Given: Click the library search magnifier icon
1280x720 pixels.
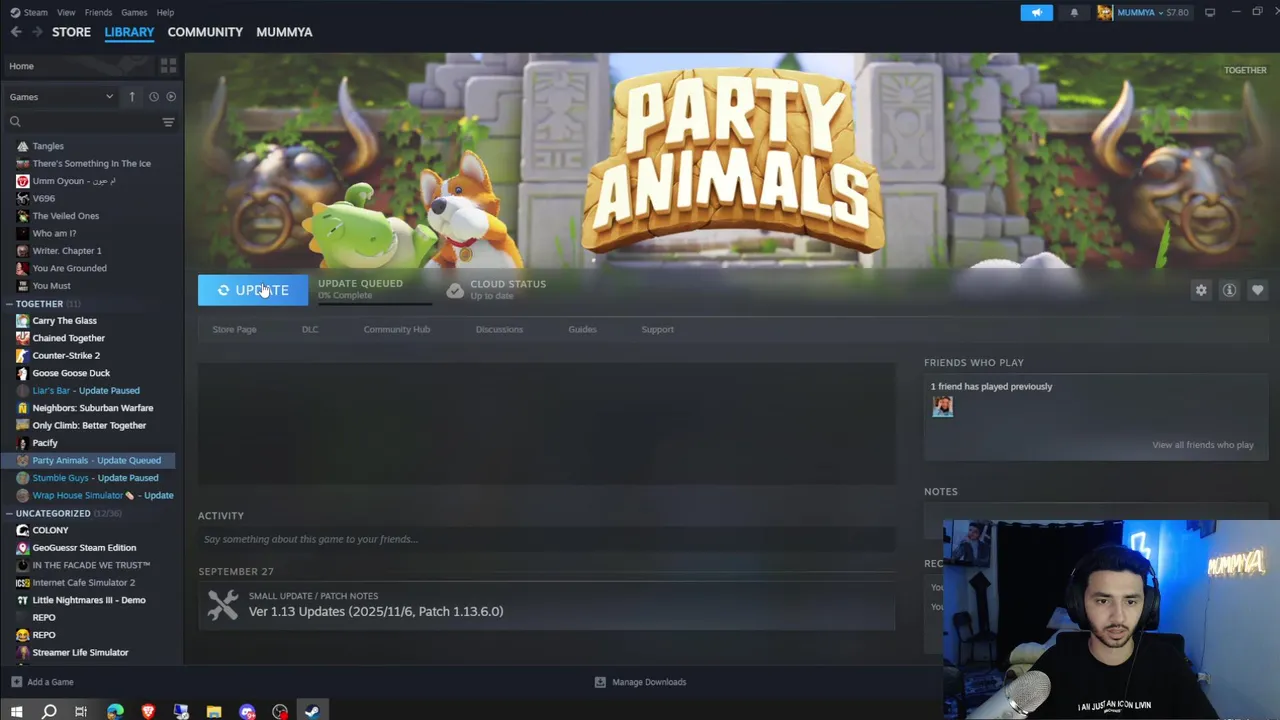Looking at the screenshot, I should [x=15, y=122].
